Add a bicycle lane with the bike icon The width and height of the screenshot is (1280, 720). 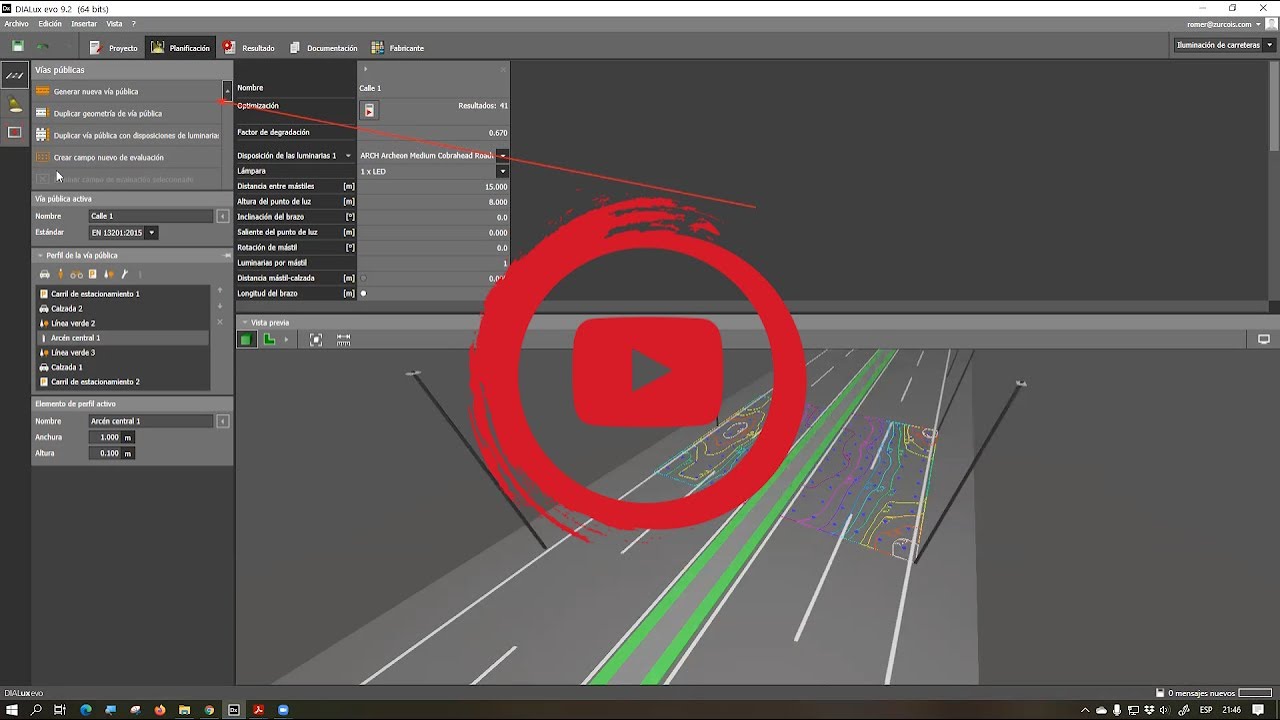click(76, 274)
